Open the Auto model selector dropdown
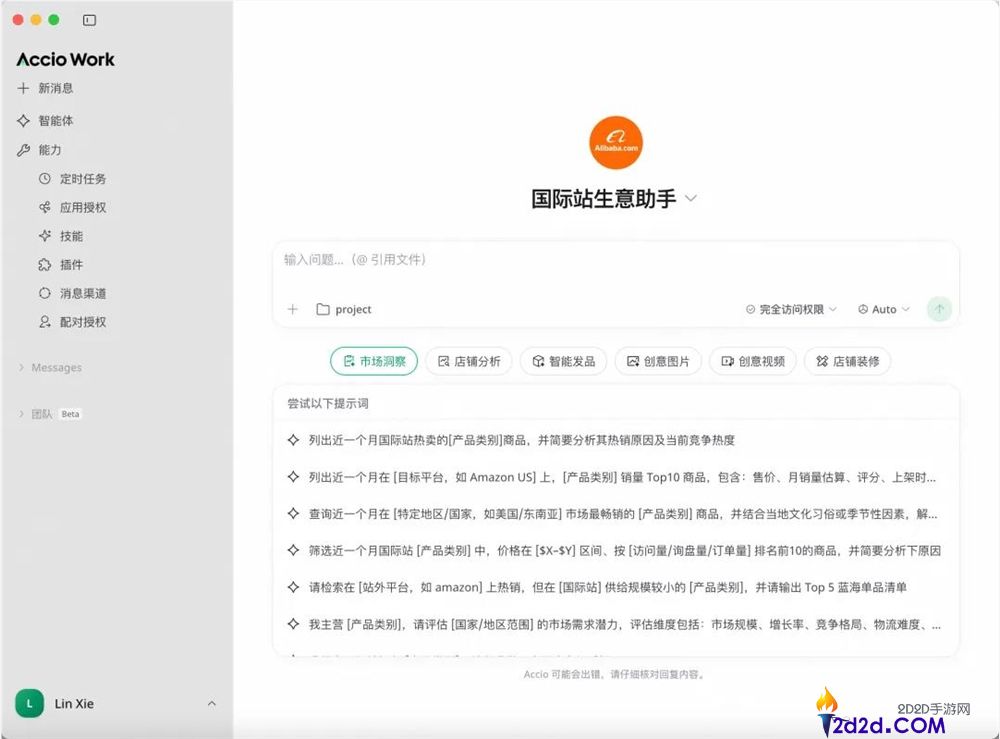 pos(883,309)
